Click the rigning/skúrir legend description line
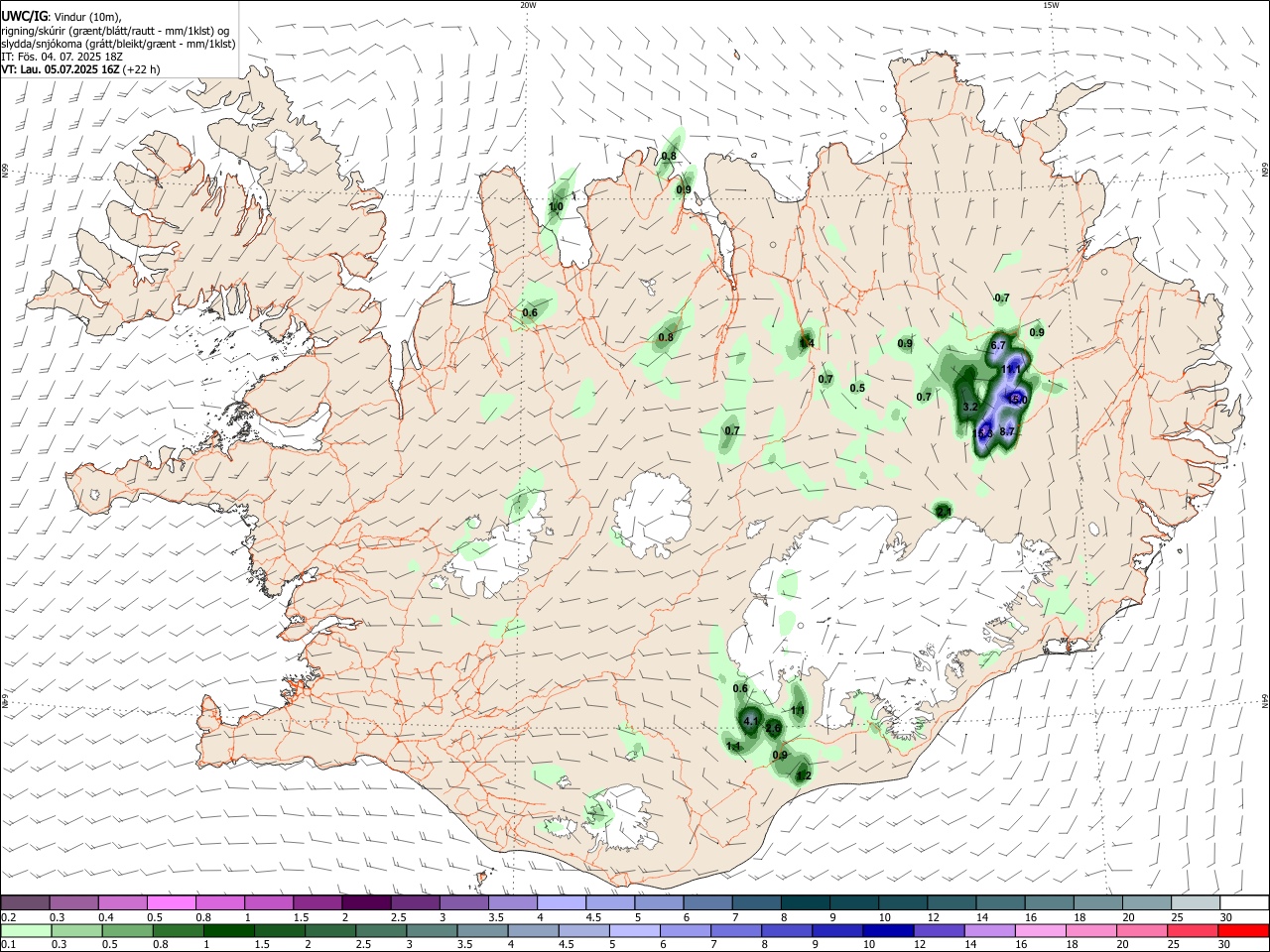This screenshot has width=1270, height=952. point(115,30)
